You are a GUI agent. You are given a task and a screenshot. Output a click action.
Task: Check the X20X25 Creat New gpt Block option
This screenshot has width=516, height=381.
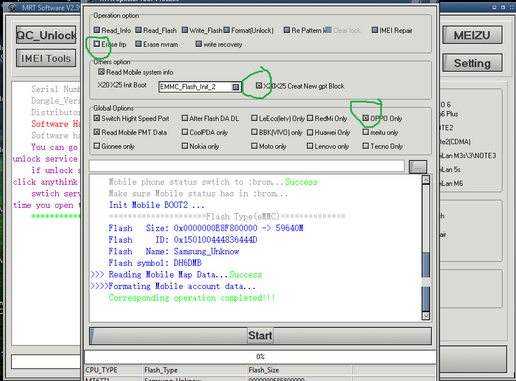(259, 86)
